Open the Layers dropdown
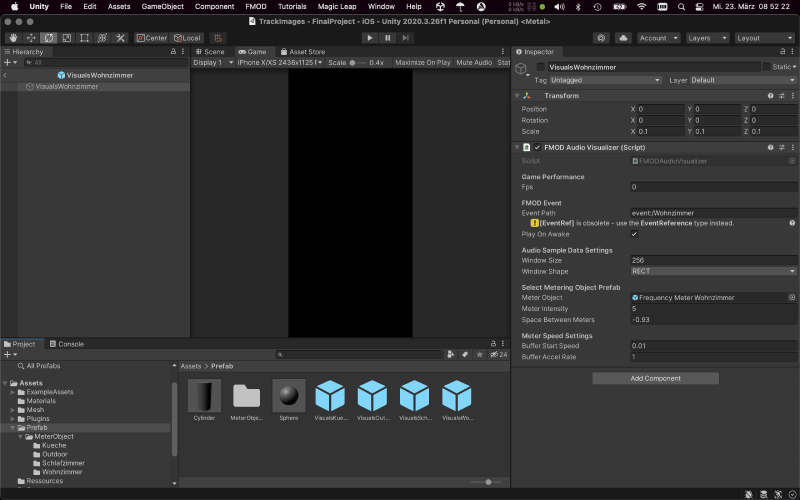This screenshot has width=800, height=500. 706,38
